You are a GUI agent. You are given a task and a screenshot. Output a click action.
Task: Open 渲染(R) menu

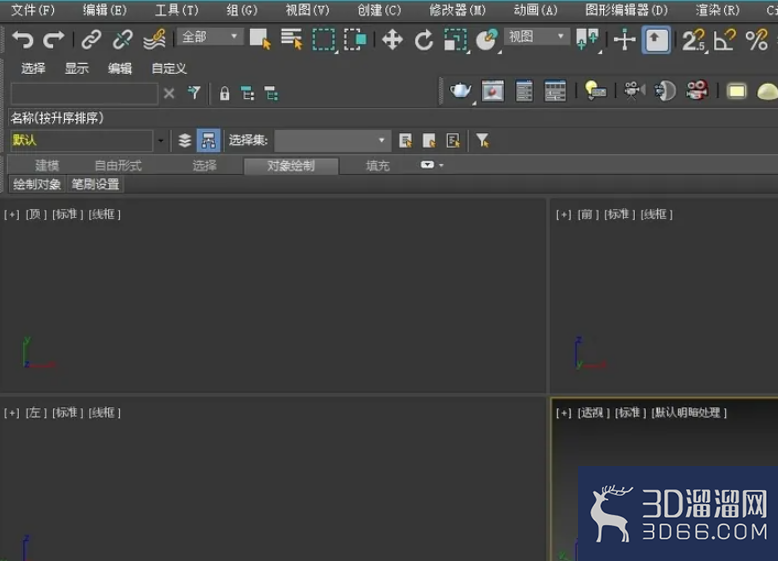tap(717, 10)
